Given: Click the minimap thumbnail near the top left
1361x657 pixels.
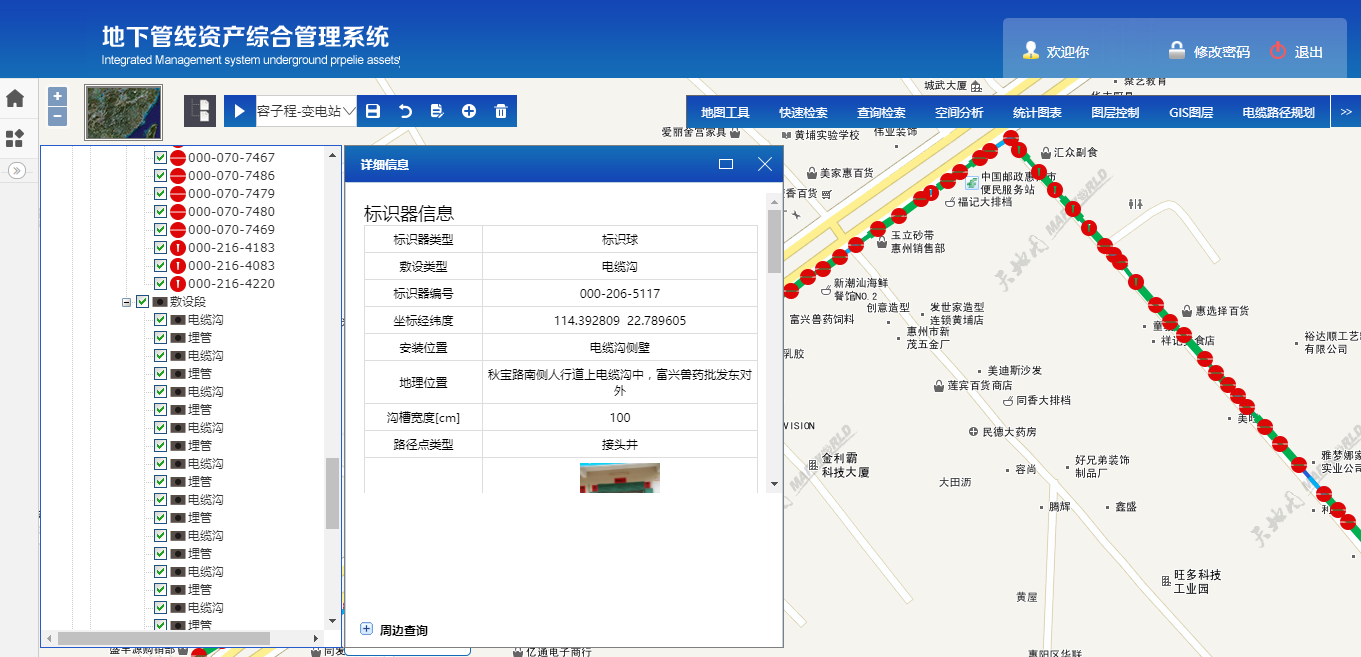Looking at the screenshot, I should click(123, 111).
